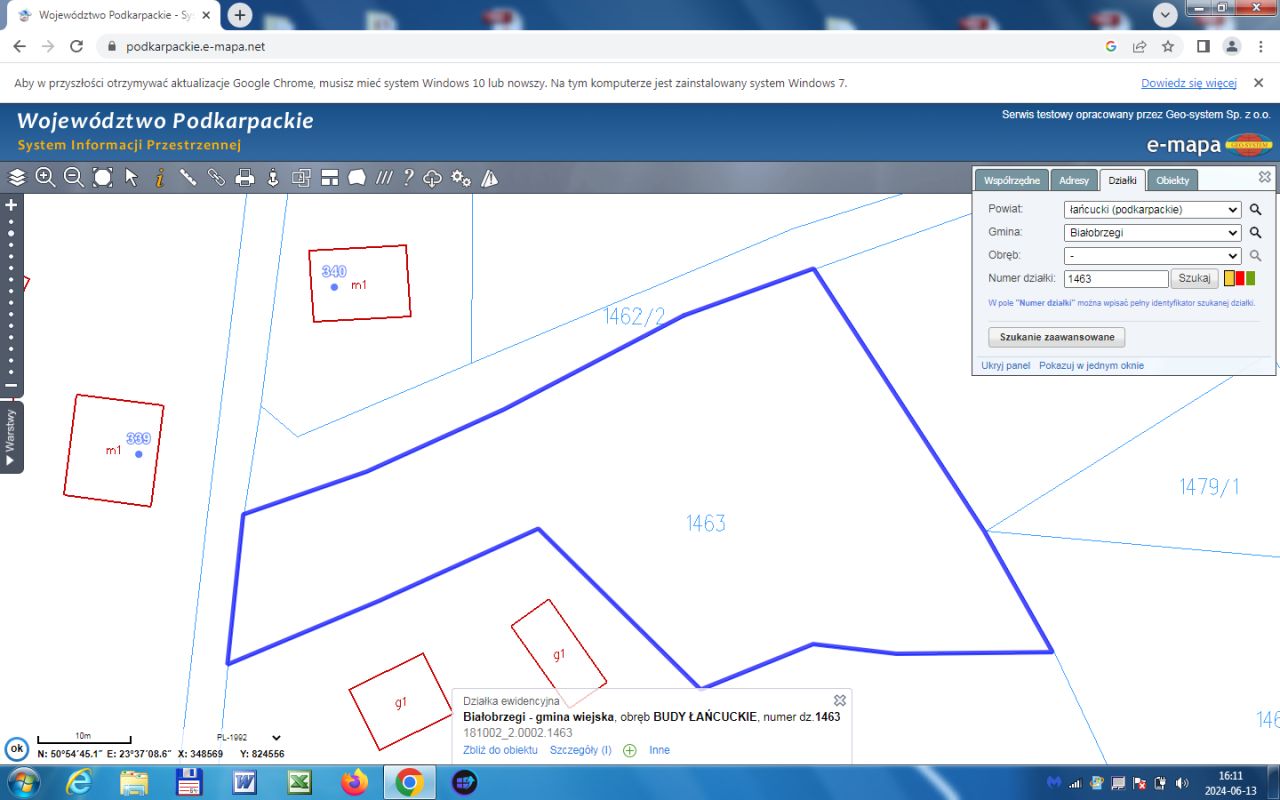The width and height of the screenshot is (1280, 800).
Task: Close the parcel info popup
Action: pos(840,700)
